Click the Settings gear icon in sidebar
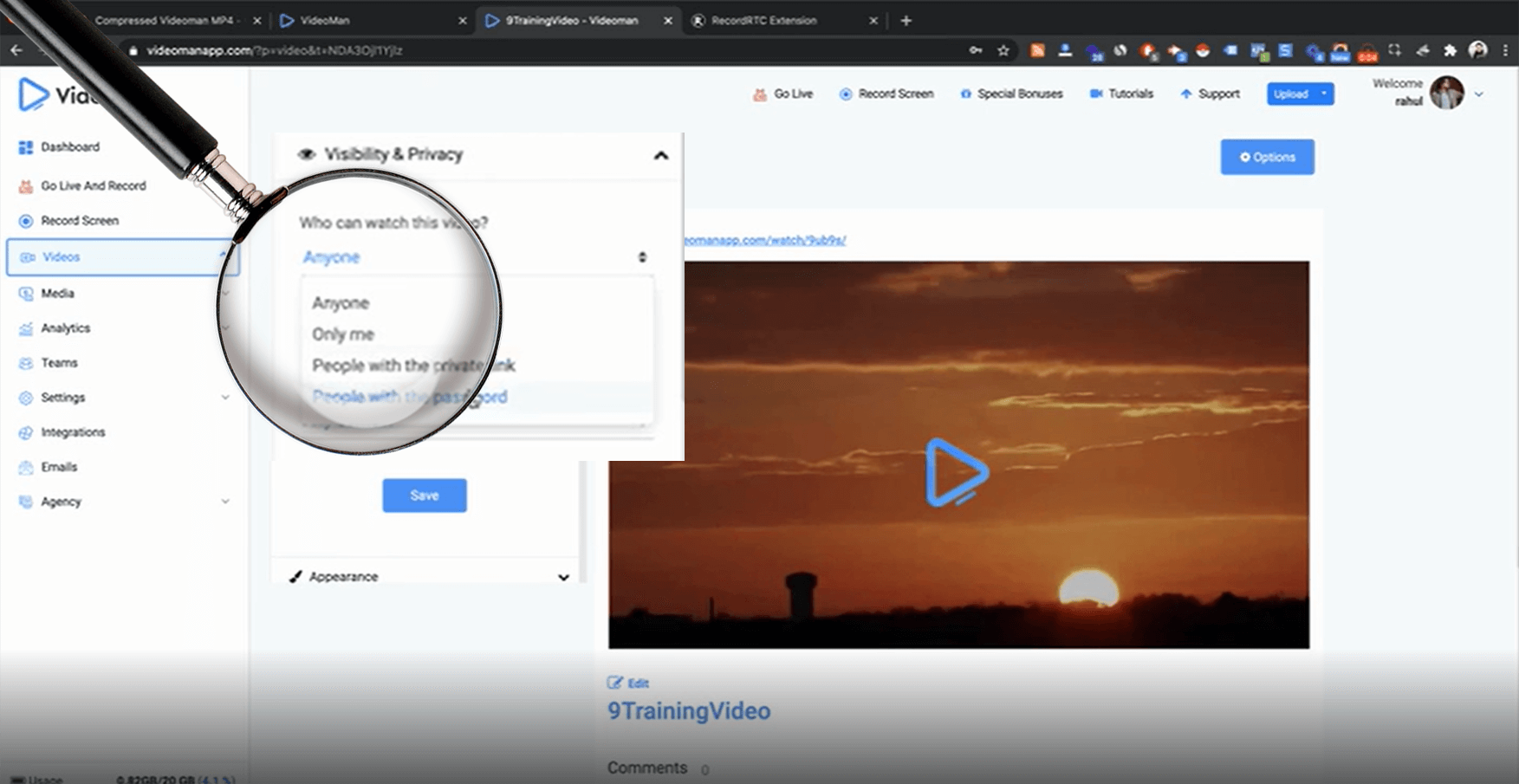Screen dimensions: 1519x784 pos(26,398)
